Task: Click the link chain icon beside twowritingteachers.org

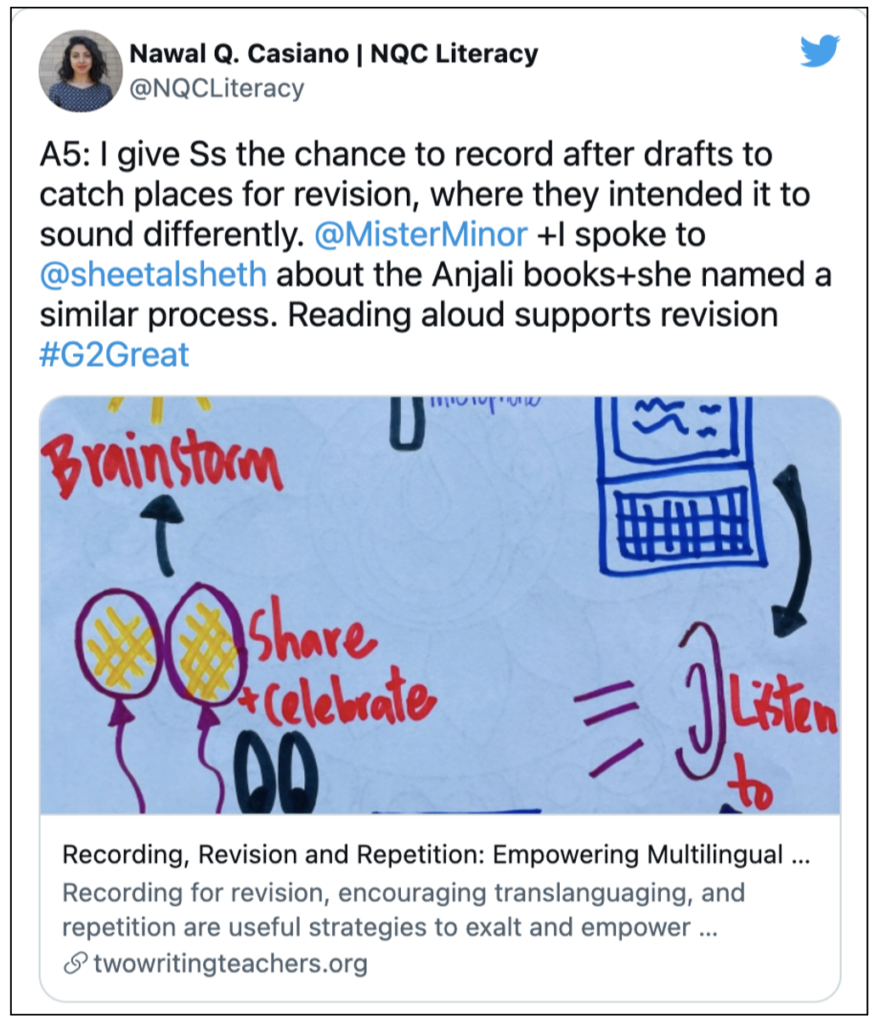Action: (75, 963)
